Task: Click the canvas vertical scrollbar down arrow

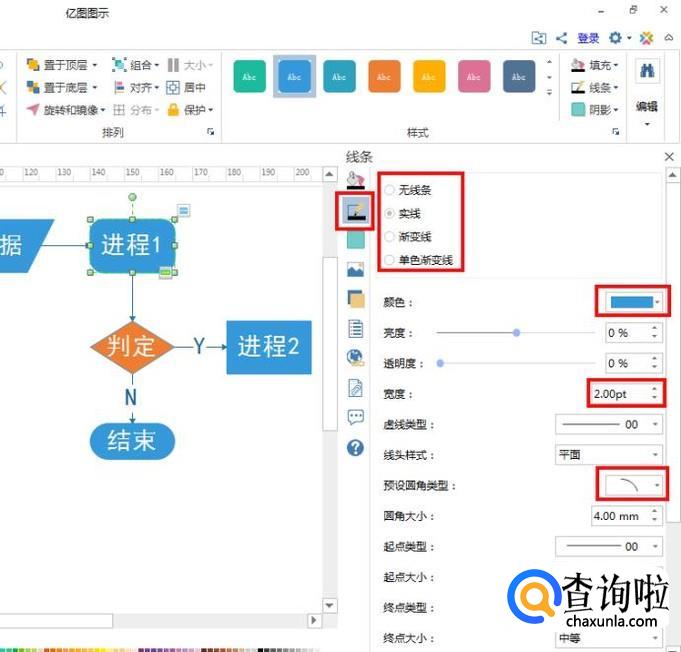Action: coord(329,605)
